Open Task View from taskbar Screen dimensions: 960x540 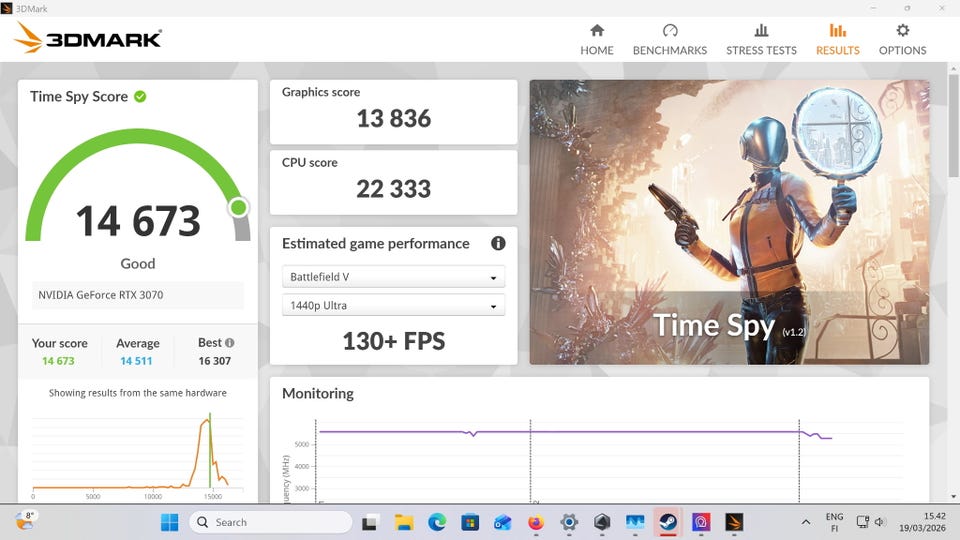pos(369,522)
